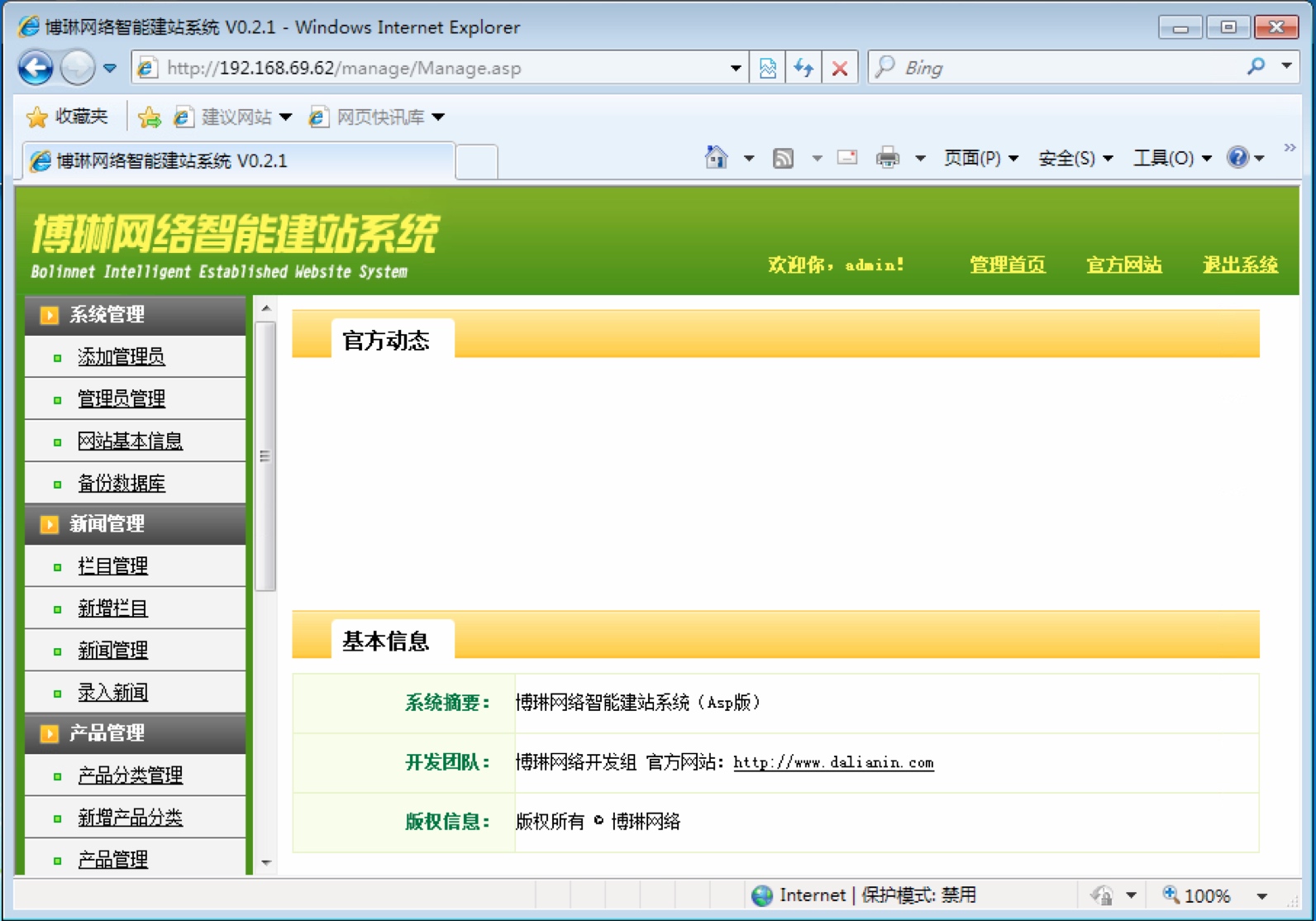Click sidebar scrollbar down arrow
The width and height of the screenshot is (1316, 921).
click(265, 862)
